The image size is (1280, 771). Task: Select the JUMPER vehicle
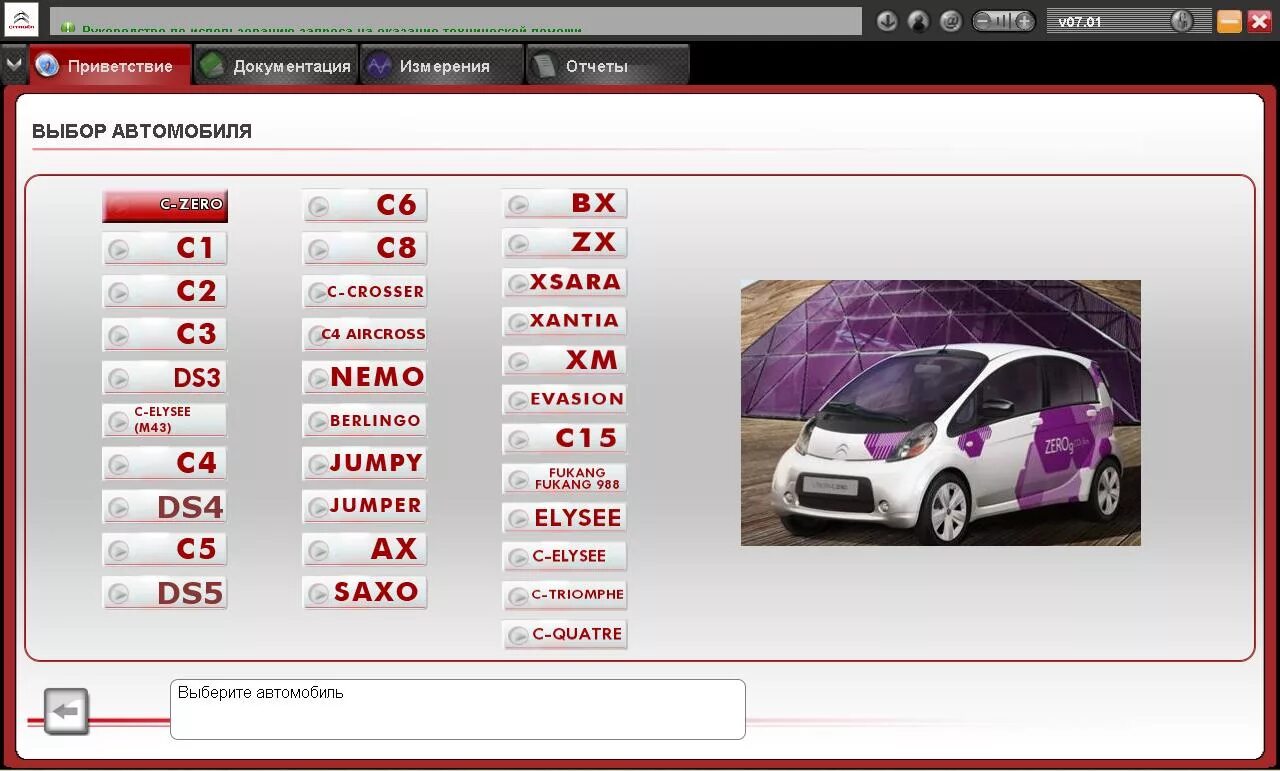click(x=365, y=506)
